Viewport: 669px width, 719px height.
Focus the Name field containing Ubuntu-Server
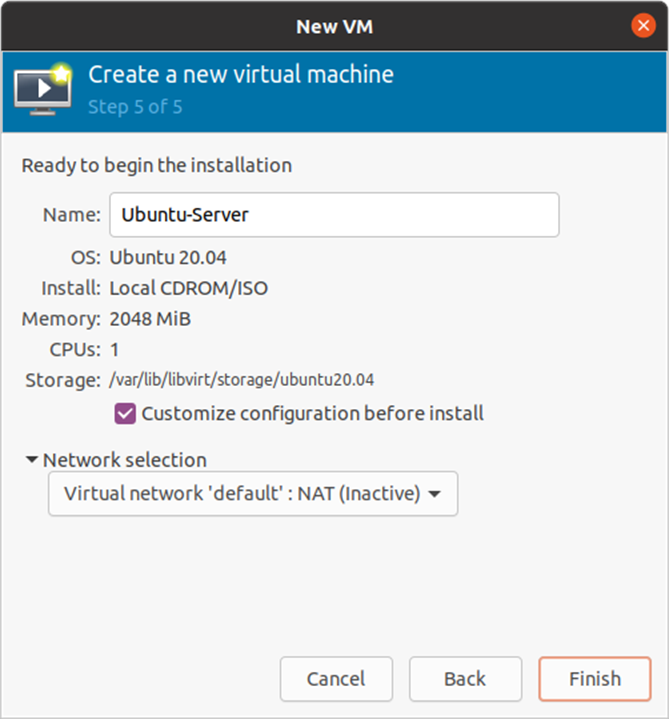click(333, 215)
